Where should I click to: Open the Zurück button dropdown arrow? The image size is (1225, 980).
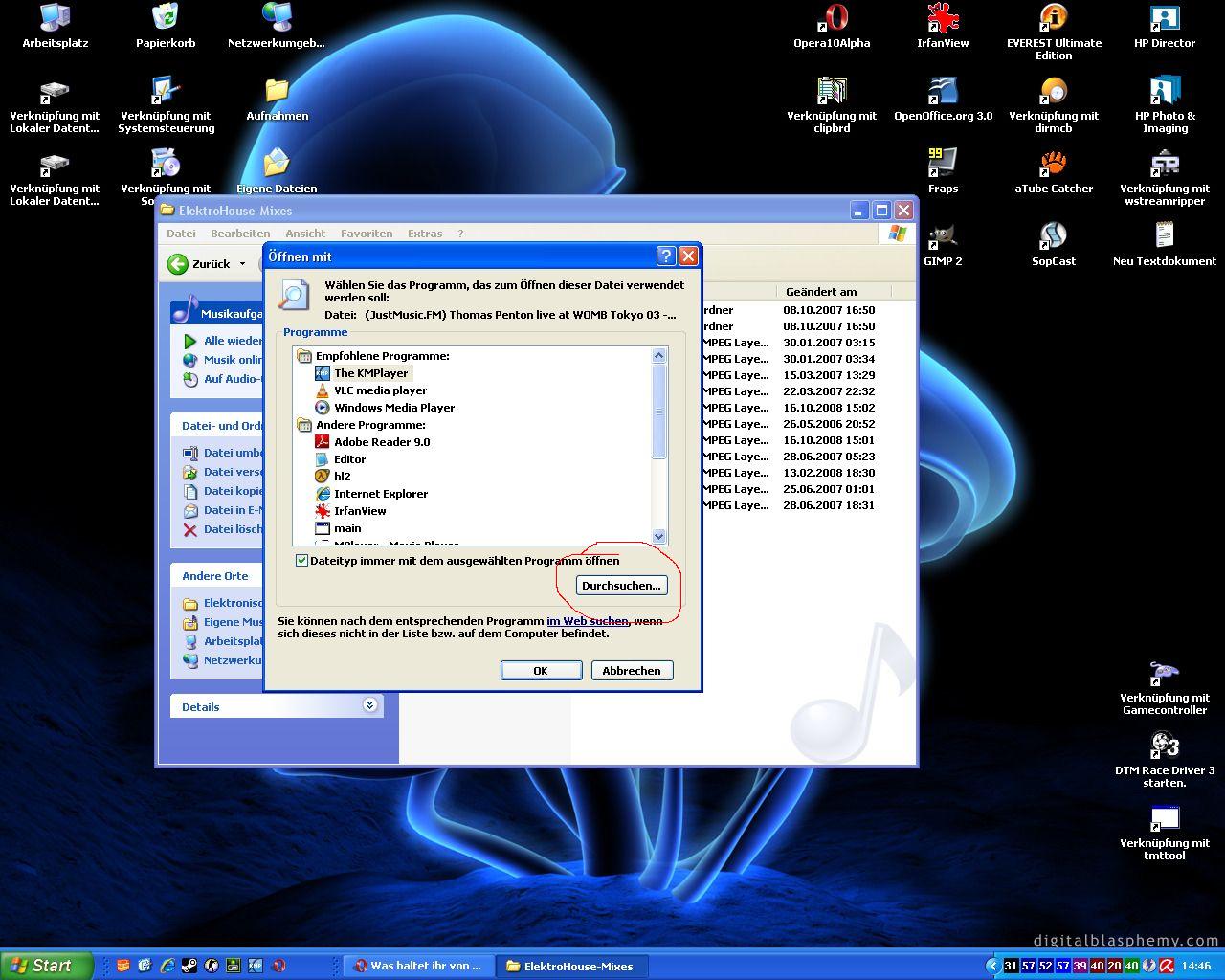(x=242, y=264)
